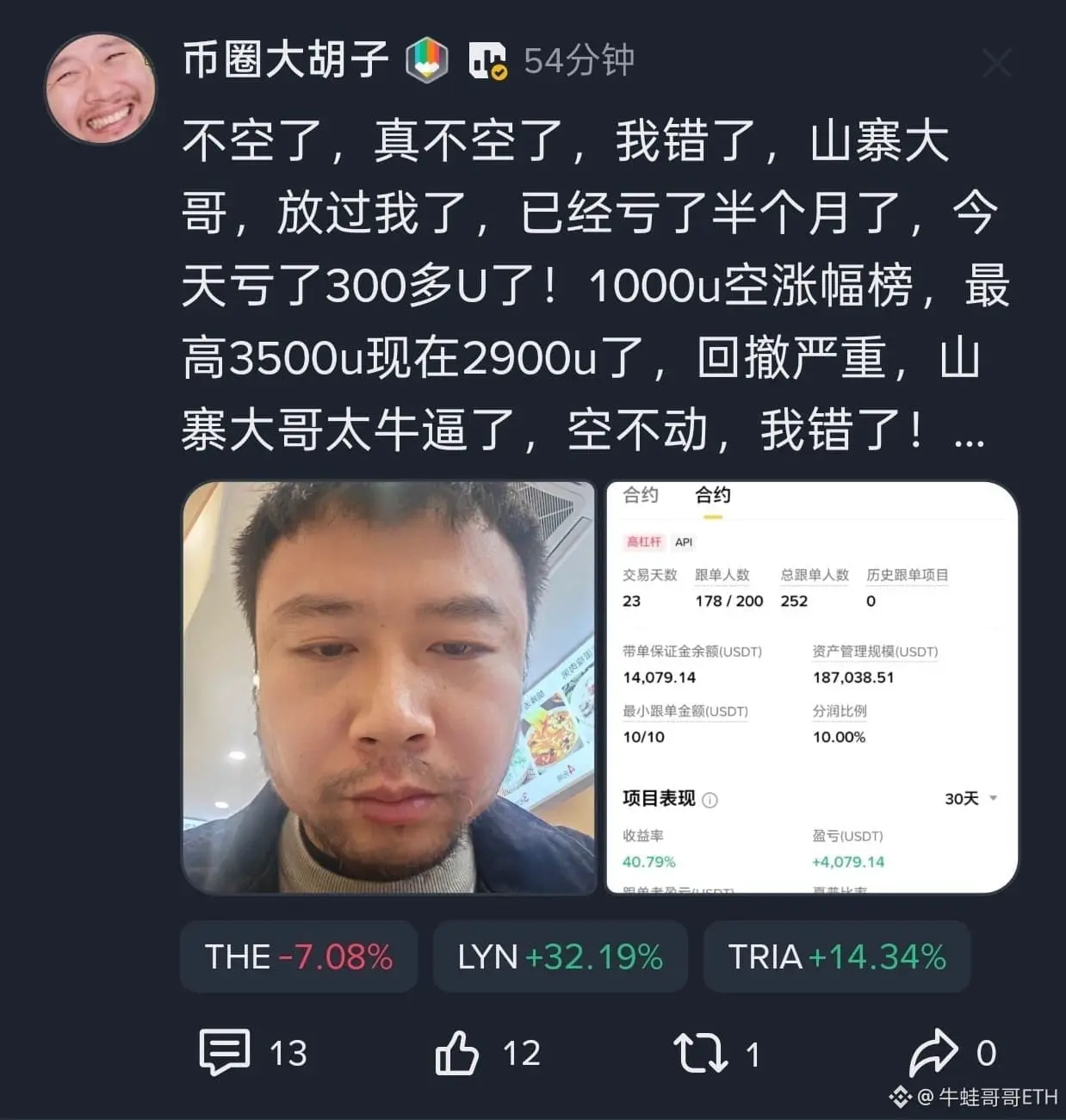Open the THE -7.08% token tag

click(299, 956)
